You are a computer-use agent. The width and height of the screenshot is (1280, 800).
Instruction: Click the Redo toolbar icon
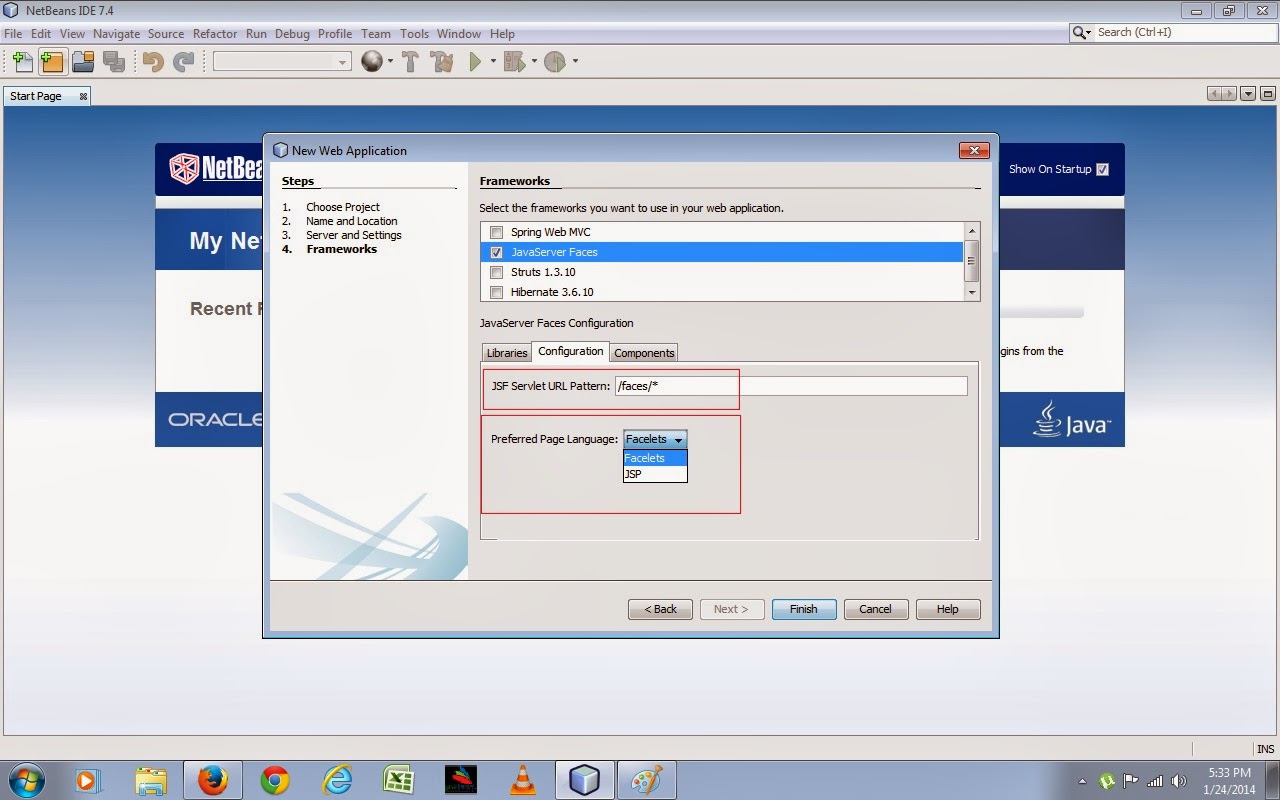[183, 62]
